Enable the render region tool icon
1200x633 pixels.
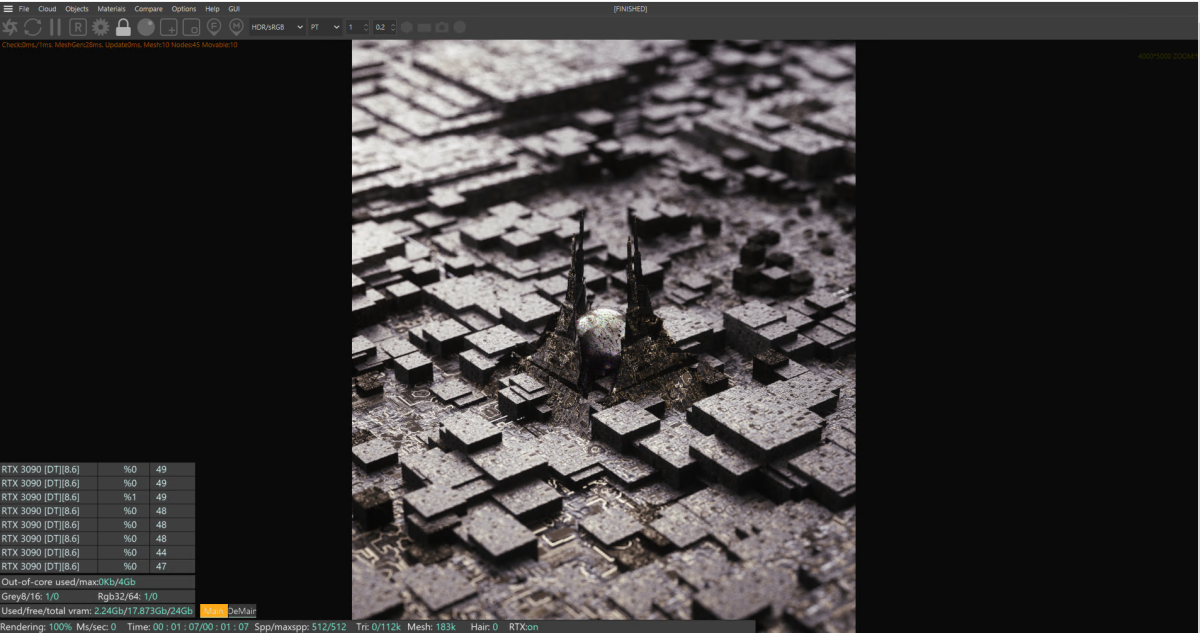click(168, 27)
